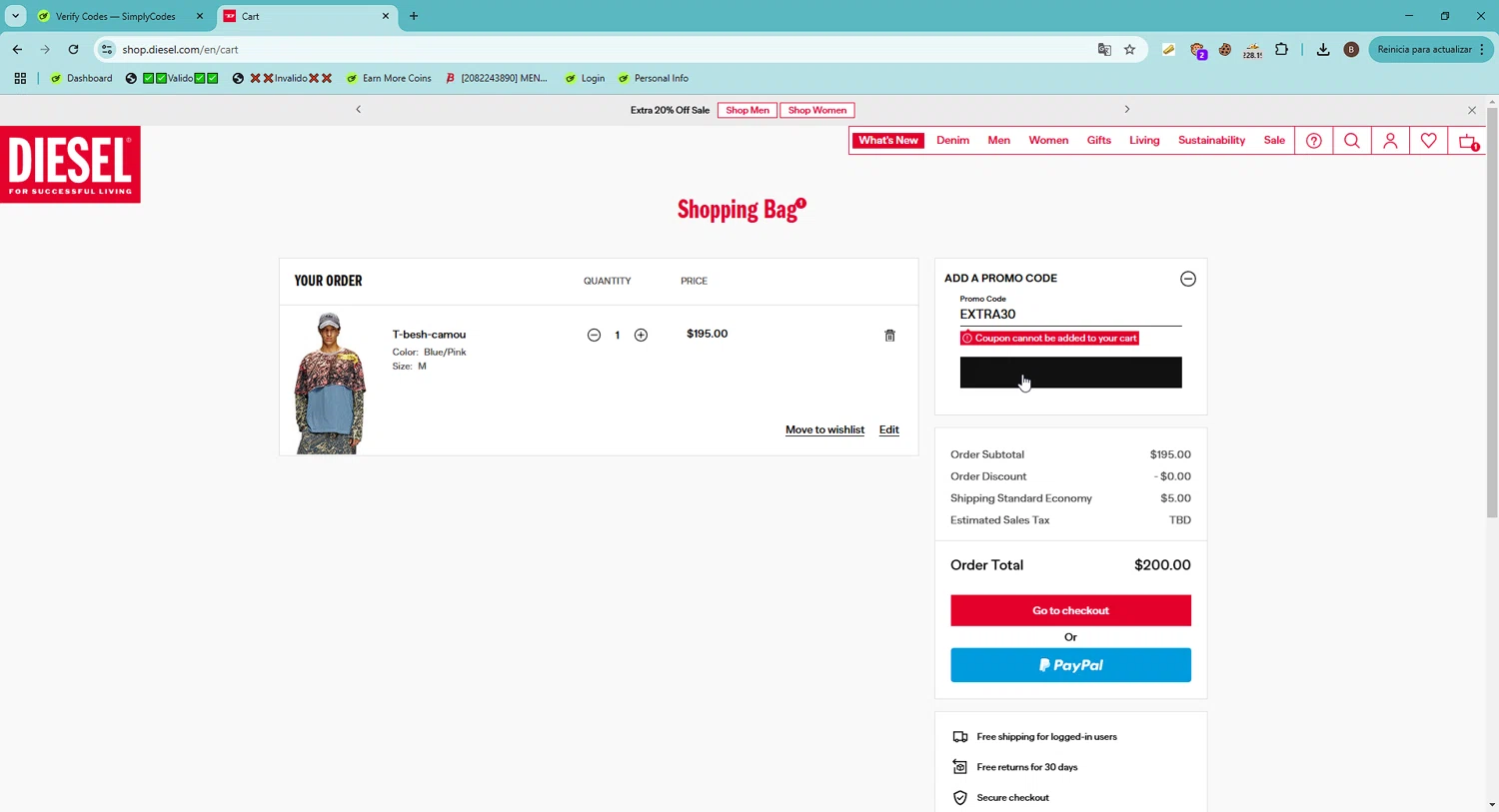Open the Dashboard bookmark
The image size is (1499, 812).
(x=81, y=78)
